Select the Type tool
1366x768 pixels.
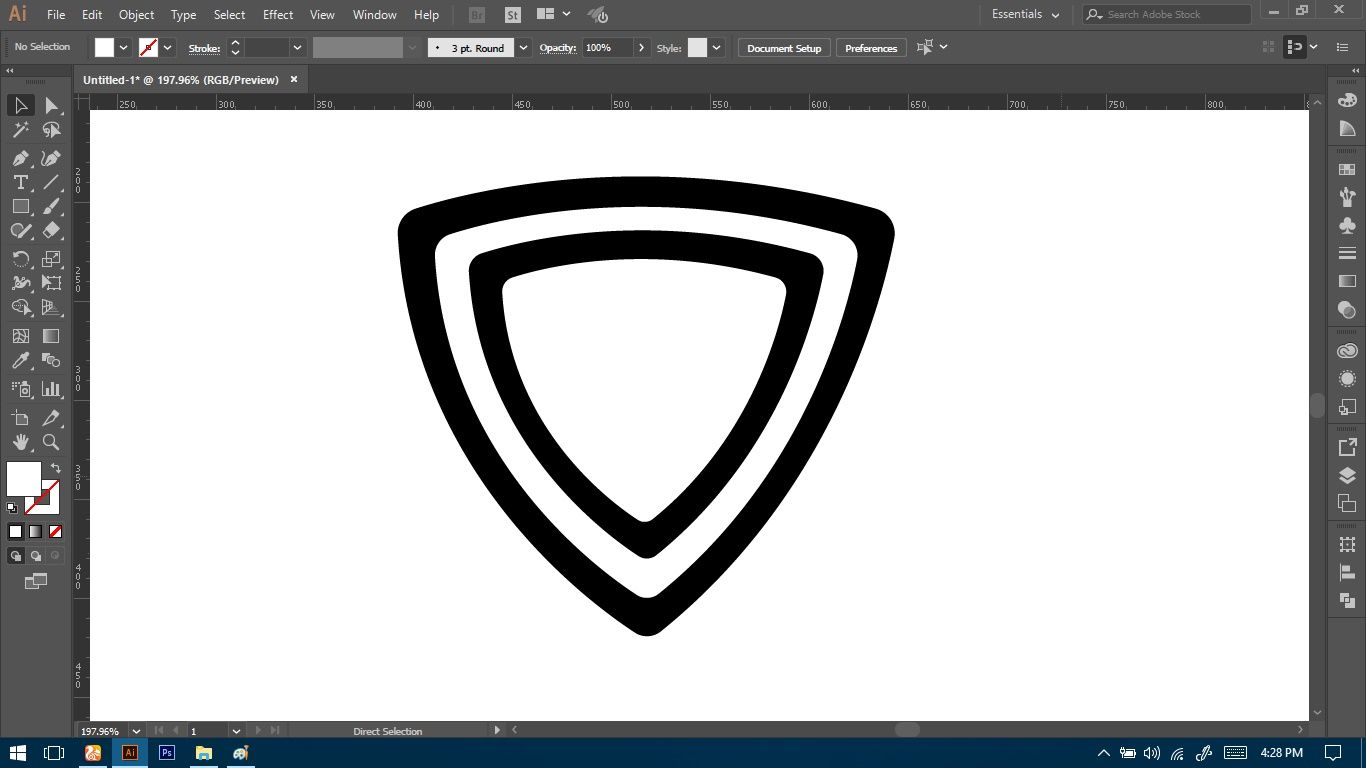click(20, 182)
